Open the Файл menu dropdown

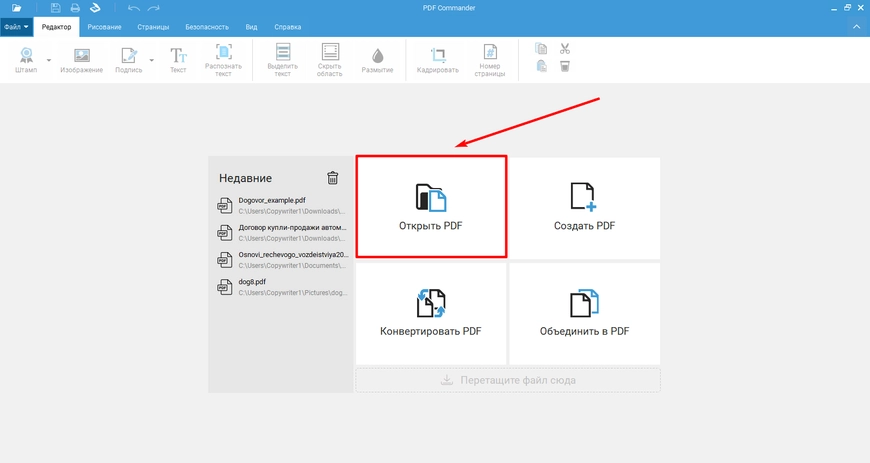[x=17, y=27]
